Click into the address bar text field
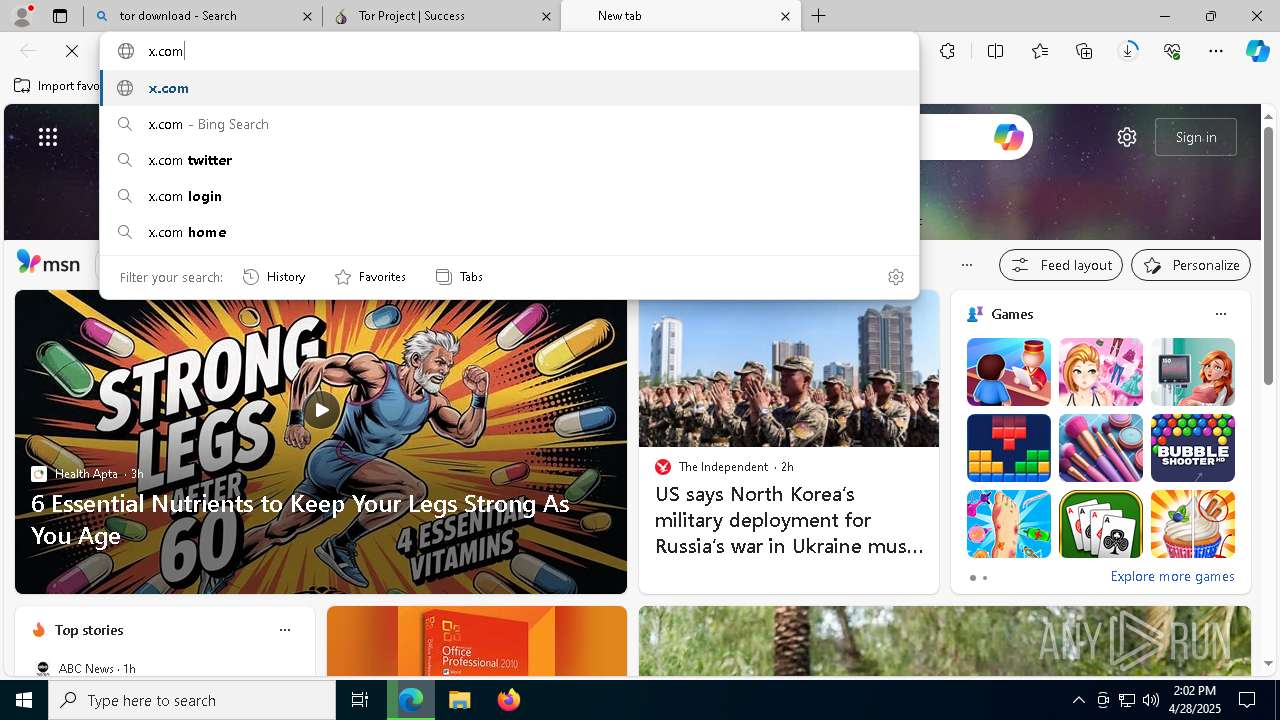This screenshot has width=1280, height=720. tap(509, 51)
